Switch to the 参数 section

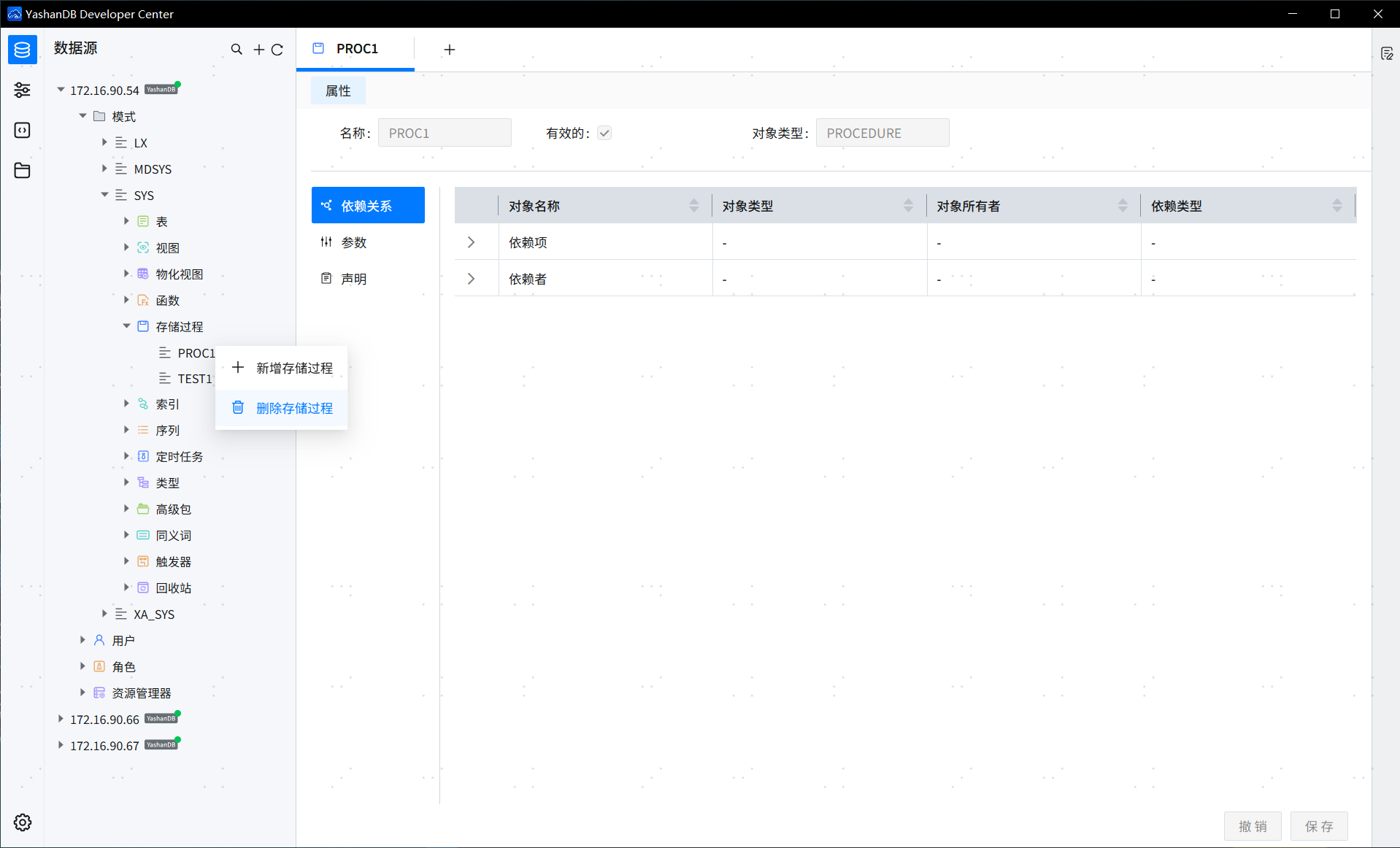point(354,242)
